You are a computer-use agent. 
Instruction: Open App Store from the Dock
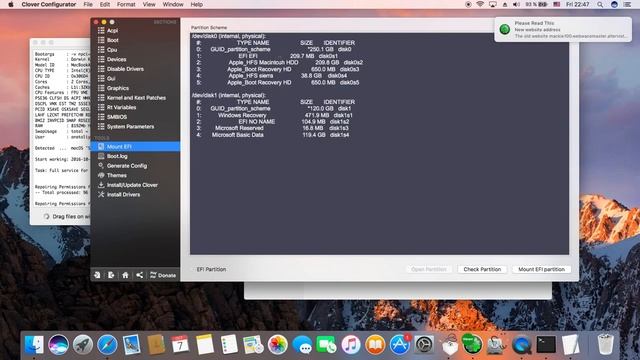coord(400,345)
